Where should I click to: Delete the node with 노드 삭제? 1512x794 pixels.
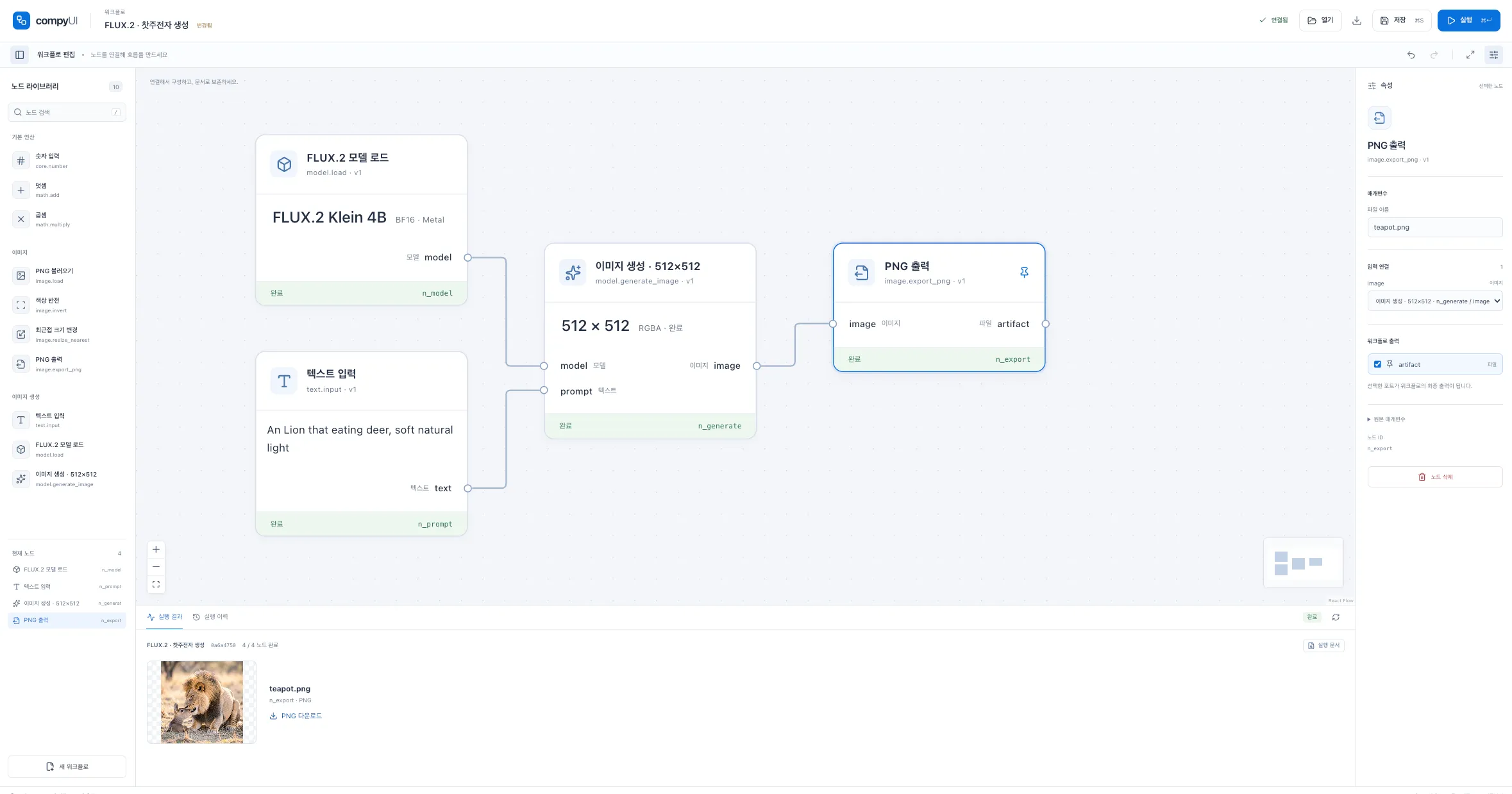pyautogui.click(x=1435, y=477)
